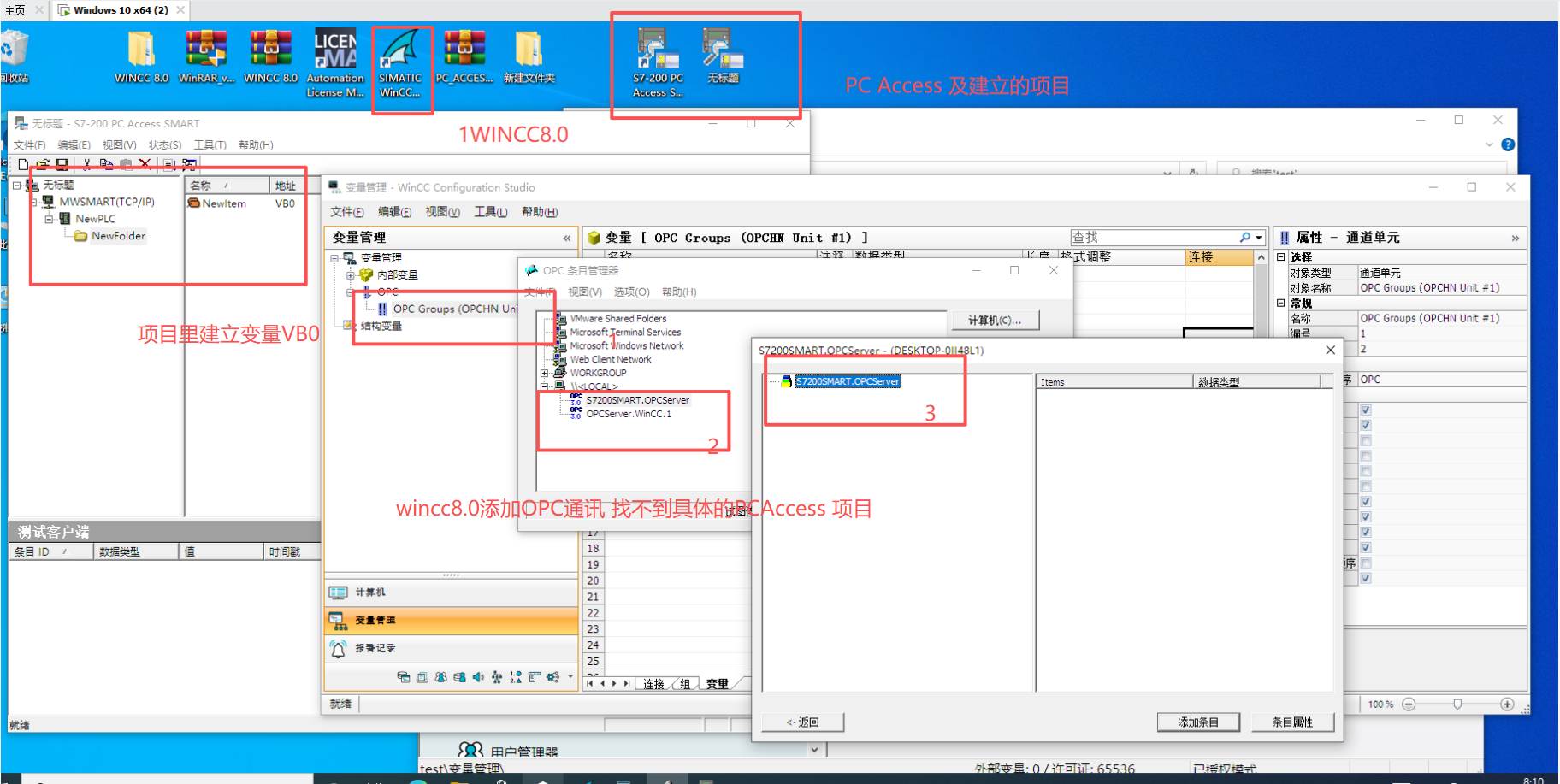Click the Cut scissors icon in PC Access toolbar
This screenshot has height=784, width=1560.
[x=86, y=164]
